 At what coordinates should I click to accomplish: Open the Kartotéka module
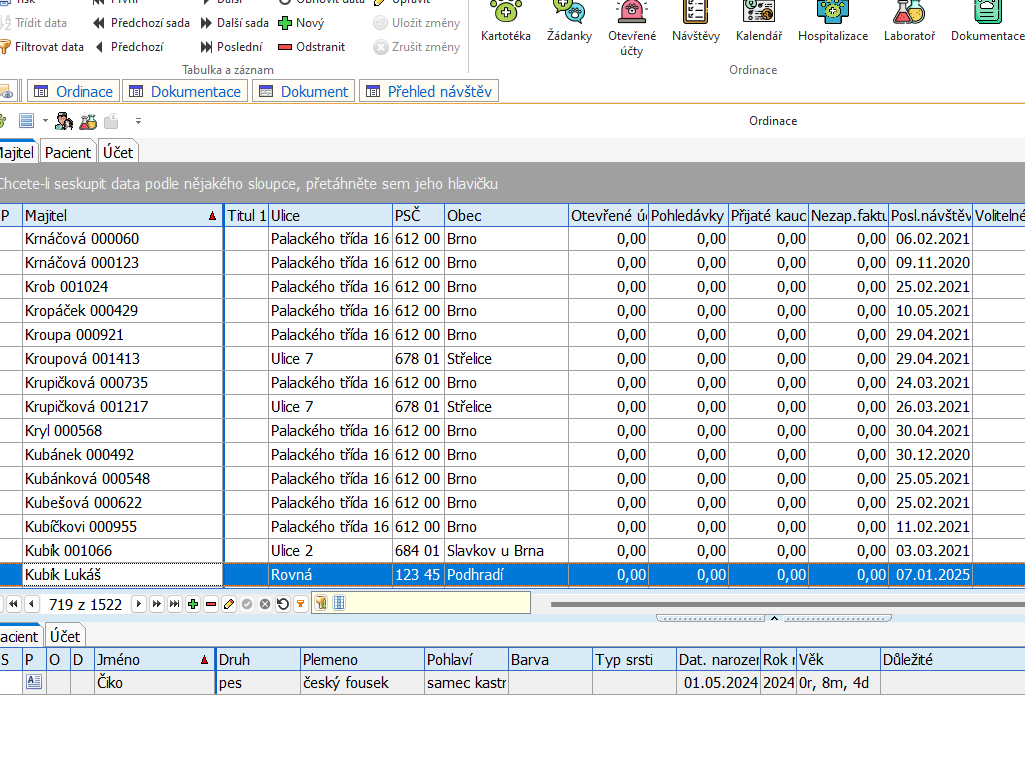[505, 23]
